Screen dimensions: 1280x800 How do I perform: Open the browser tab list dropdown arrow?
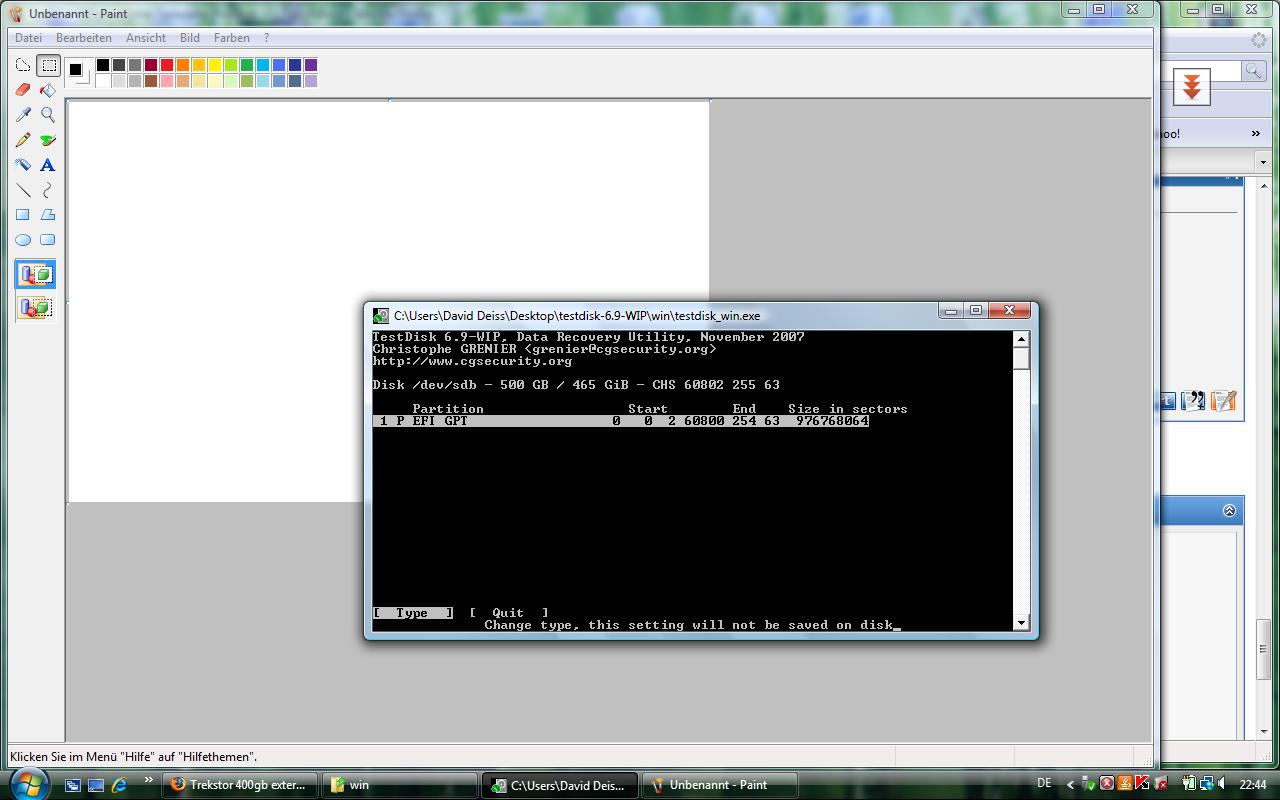(x=1263, y=162)
